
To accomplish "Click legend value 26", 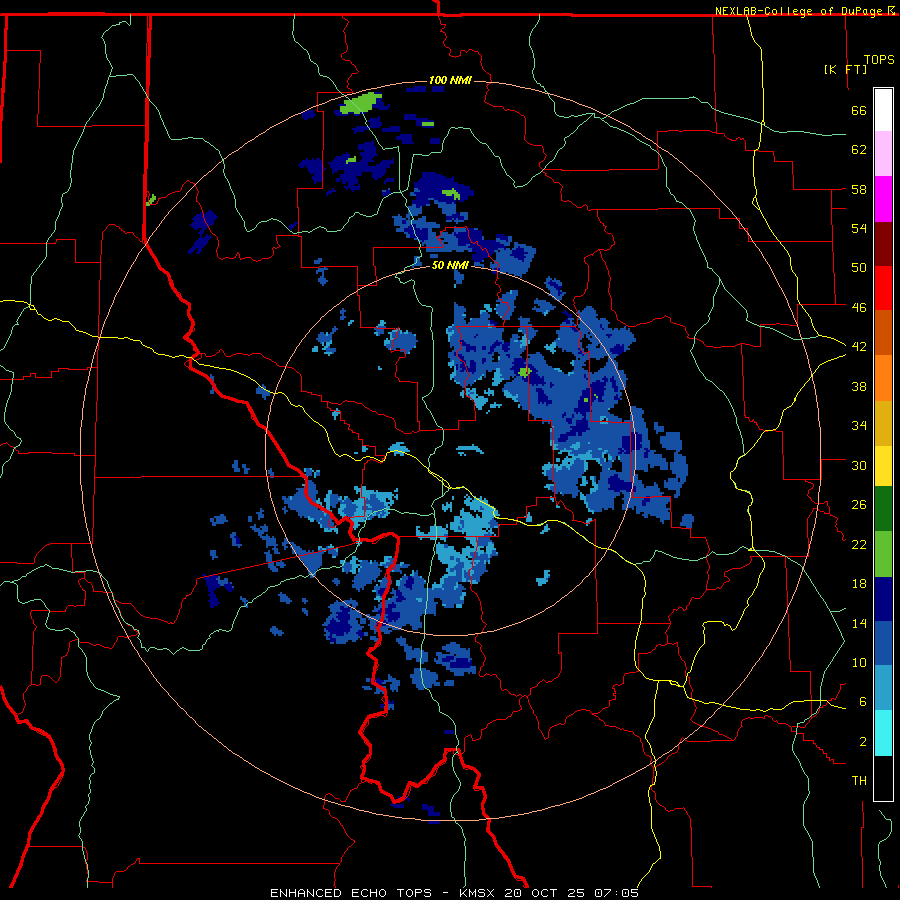I will tap(859, 505).
